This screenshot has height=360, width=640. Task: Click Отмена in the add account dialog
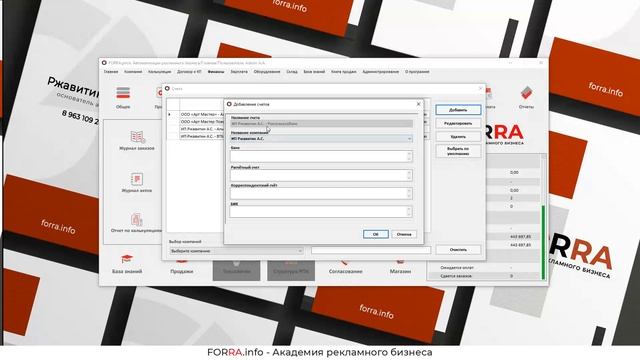click(404, 234)
